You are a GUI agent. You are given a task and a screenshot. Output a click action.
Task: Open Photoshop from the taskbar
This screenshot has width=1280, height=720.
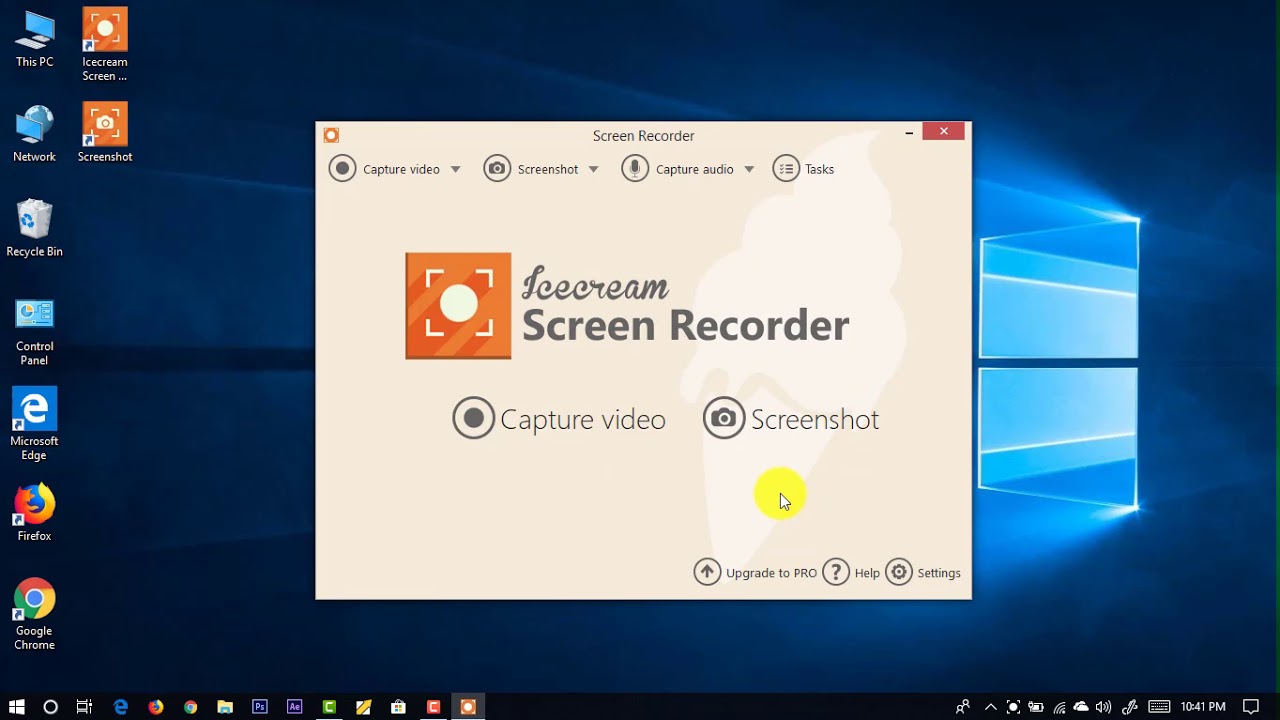[x=260, y=706]
